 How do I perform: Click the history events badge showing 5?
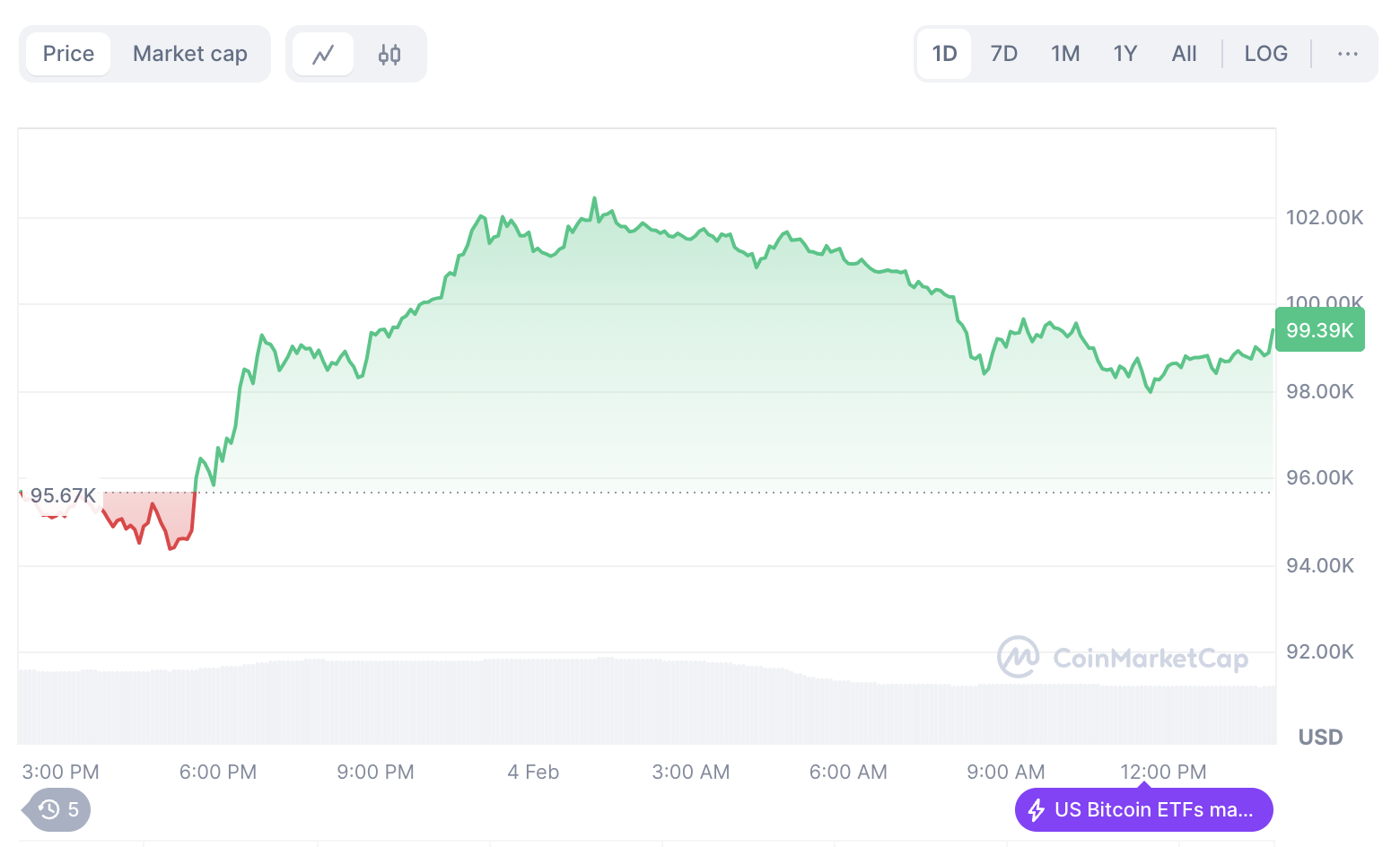[59, 809]
